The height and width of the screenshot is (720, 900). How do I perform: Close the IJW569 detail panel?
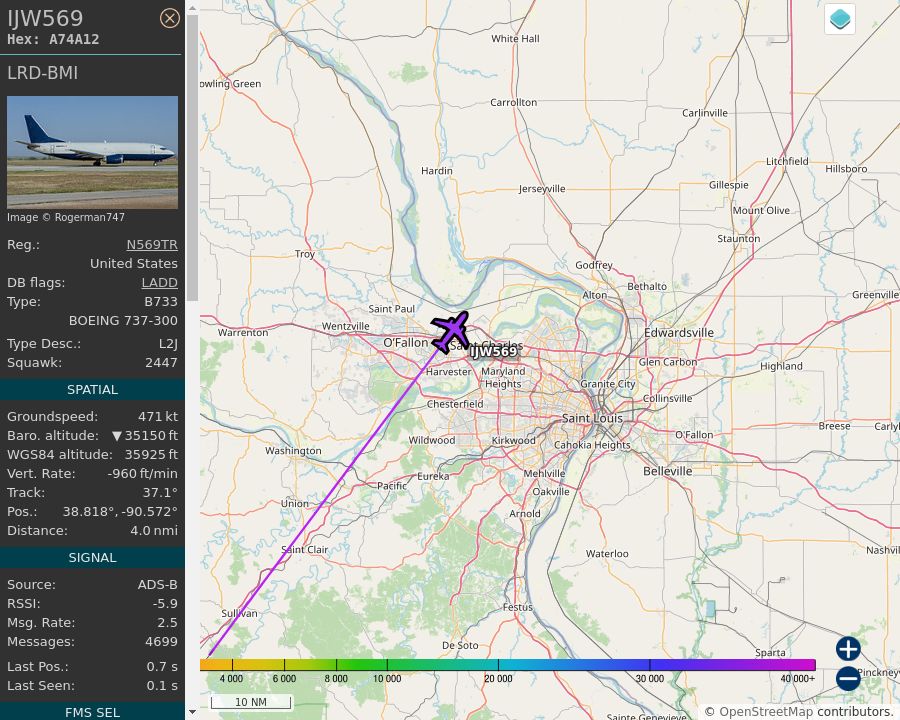170,18
